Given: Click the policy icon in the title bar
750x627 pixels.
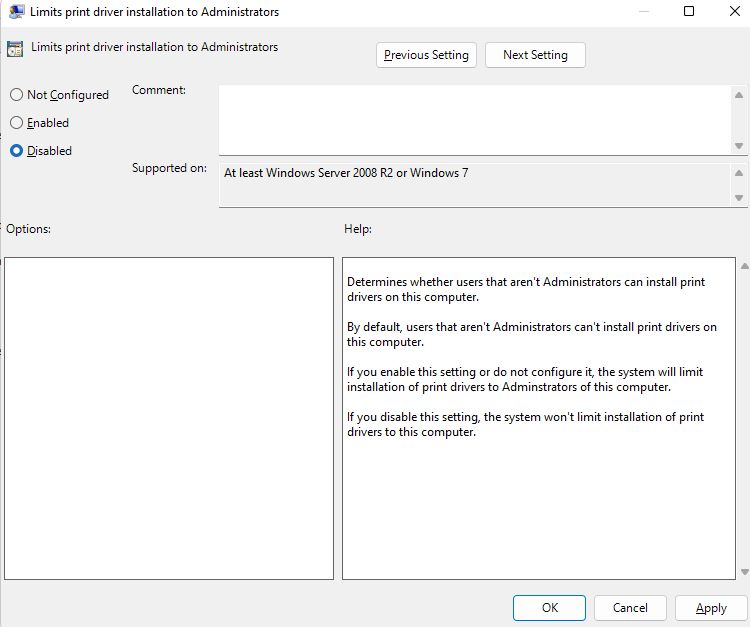Looking at the screenshot, I should (x=16, y=11).
